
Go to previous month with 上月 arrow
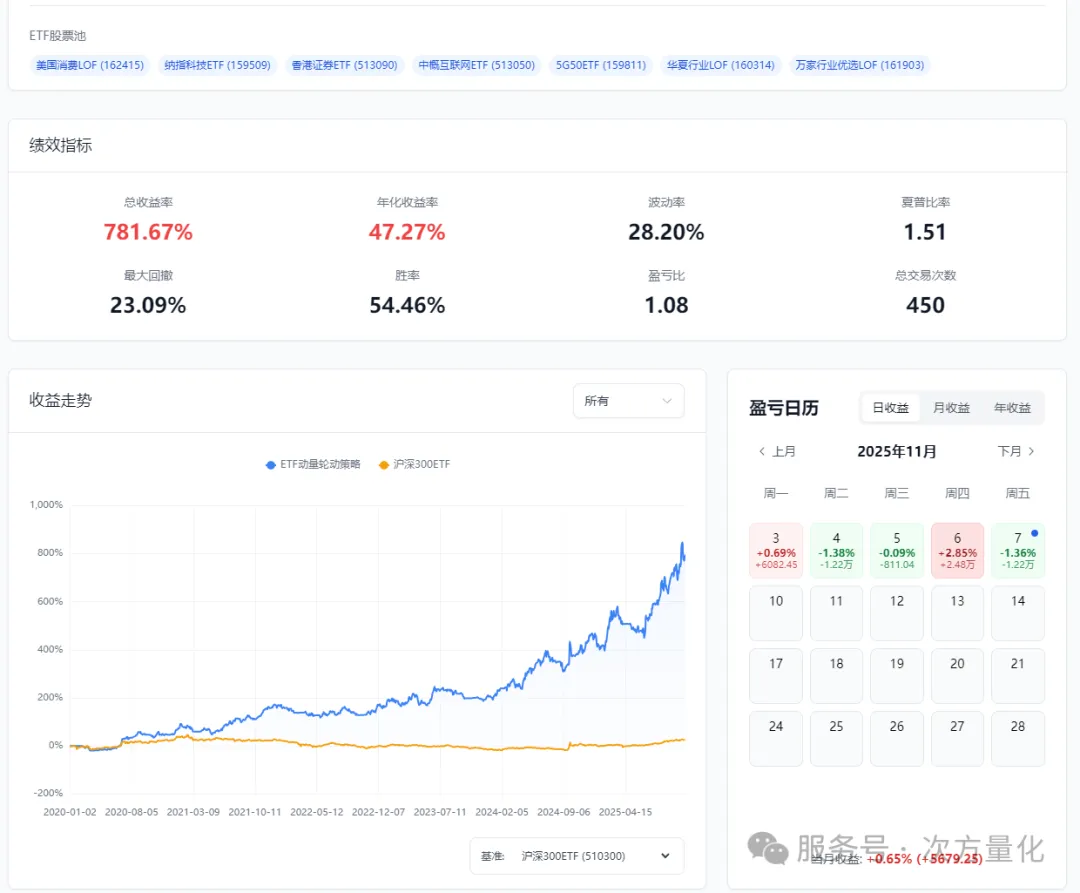click(777, 451)
